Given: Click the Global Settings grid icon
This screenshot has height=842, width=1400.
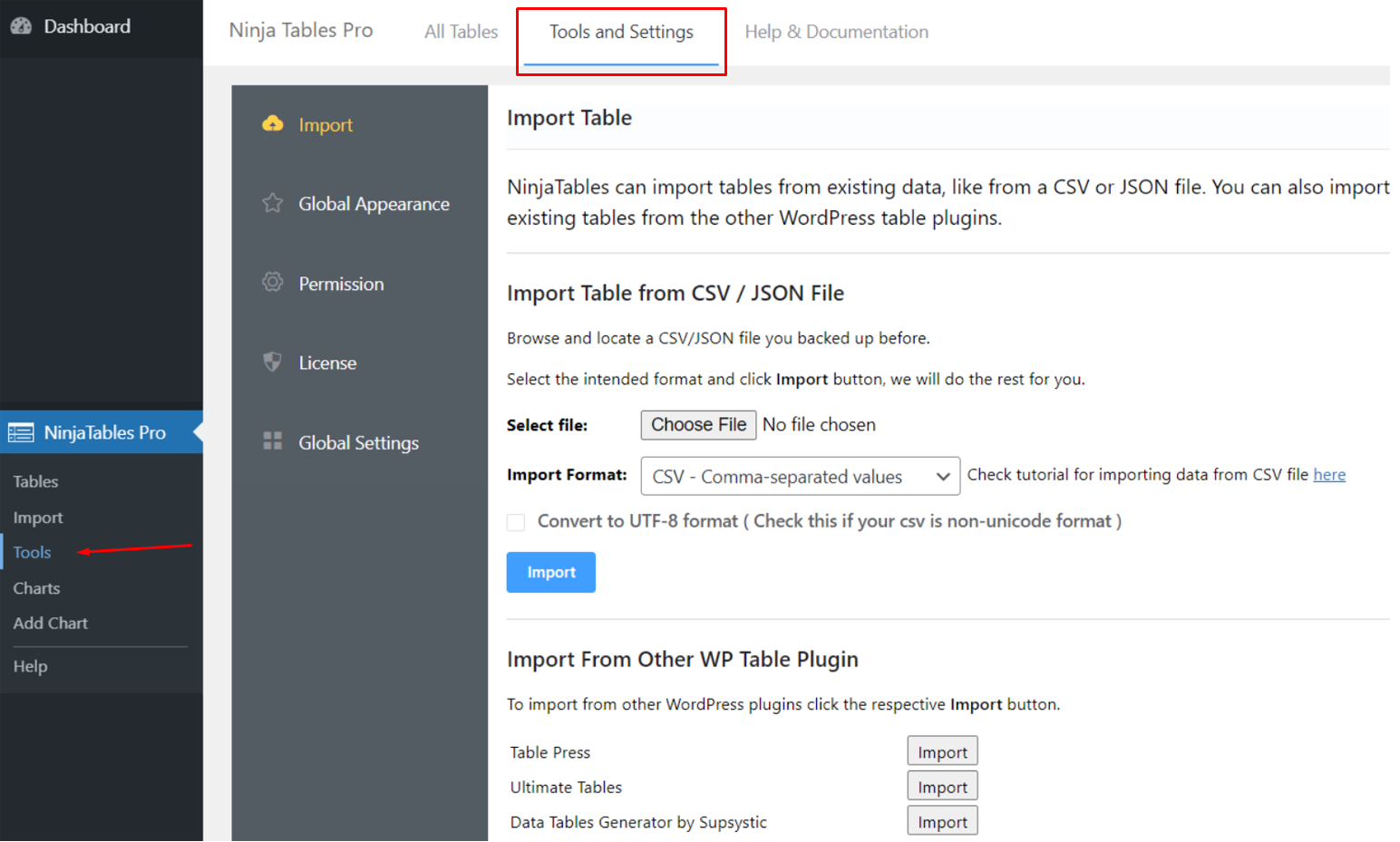Looking at the screenshot, I should point(272,441).
